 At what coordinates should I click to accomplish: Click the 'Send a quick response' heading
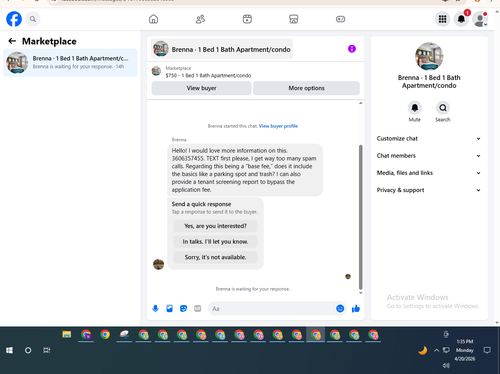(x=201, y=204)
